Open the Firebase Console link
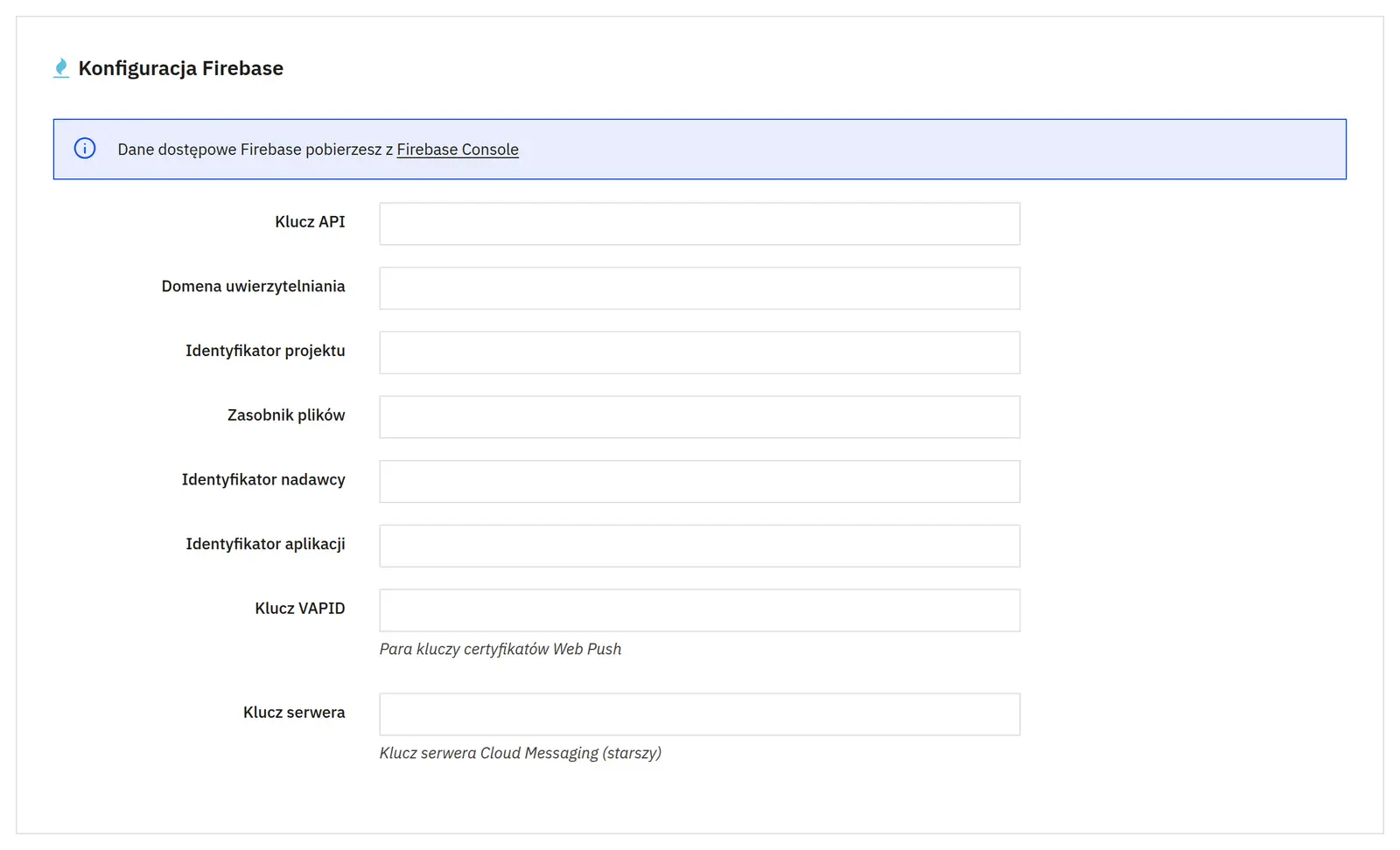This screenshot has height=850, width=1400. click(458, 150)
